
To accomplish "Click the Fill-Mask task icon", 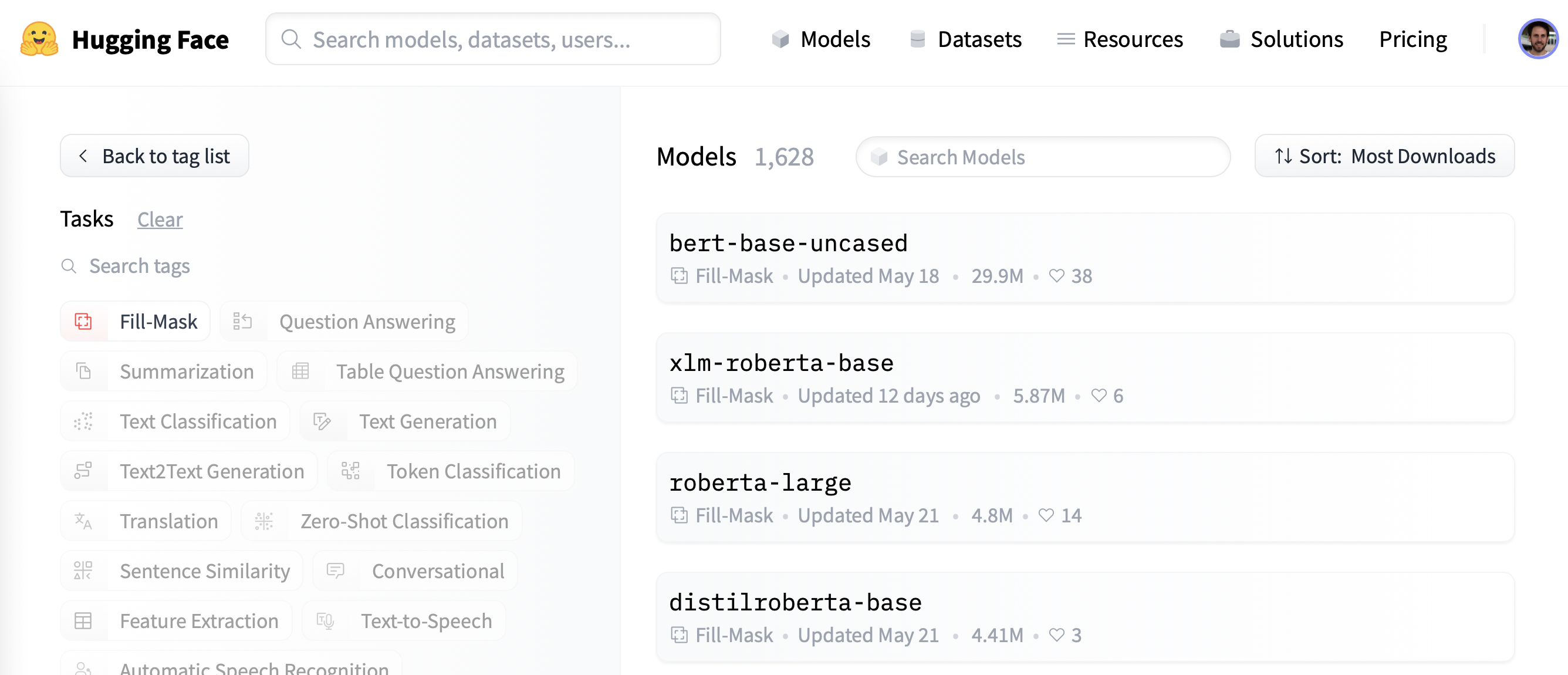I will pyautogui.click(x=85, y=322).
